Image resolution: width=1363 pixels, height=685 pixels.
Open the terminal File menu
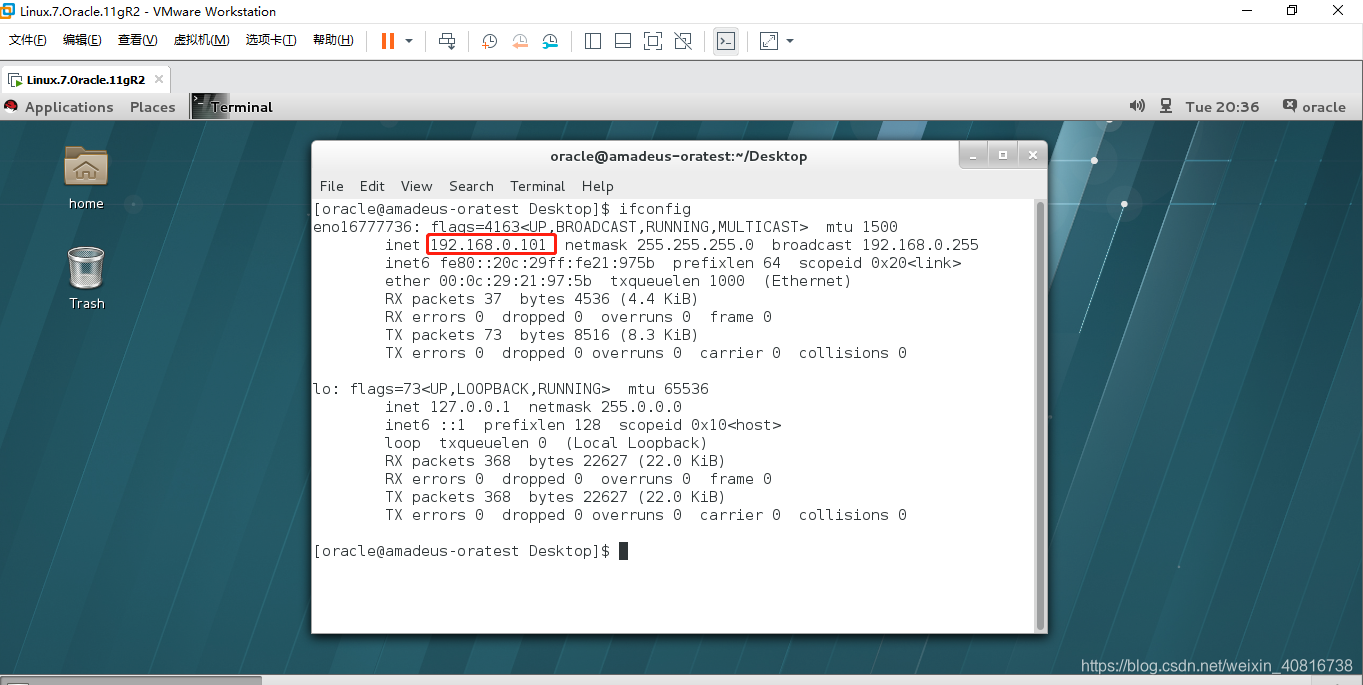(x=331, y=186)
